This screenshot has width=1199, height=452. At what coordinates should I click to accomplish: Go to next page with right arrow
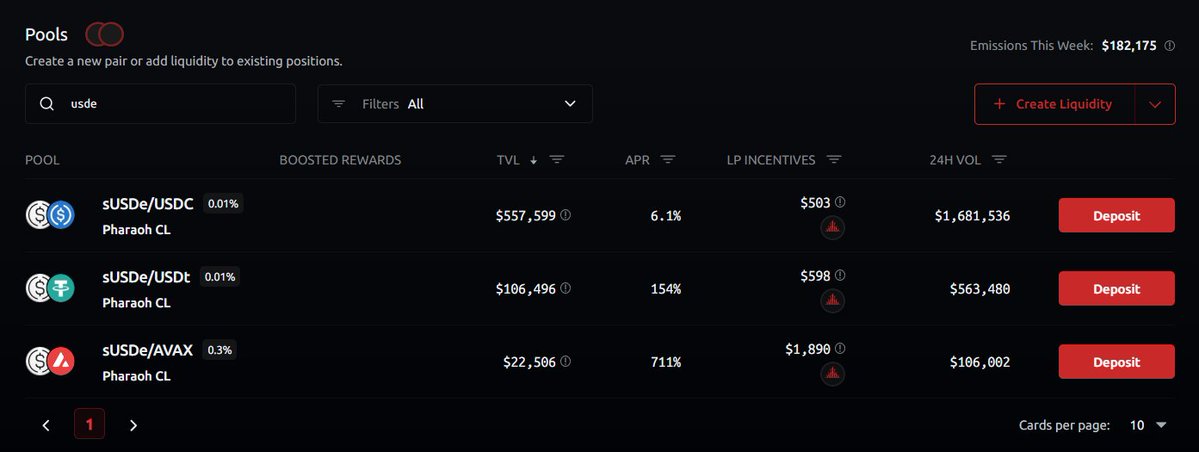click(133, 425)
